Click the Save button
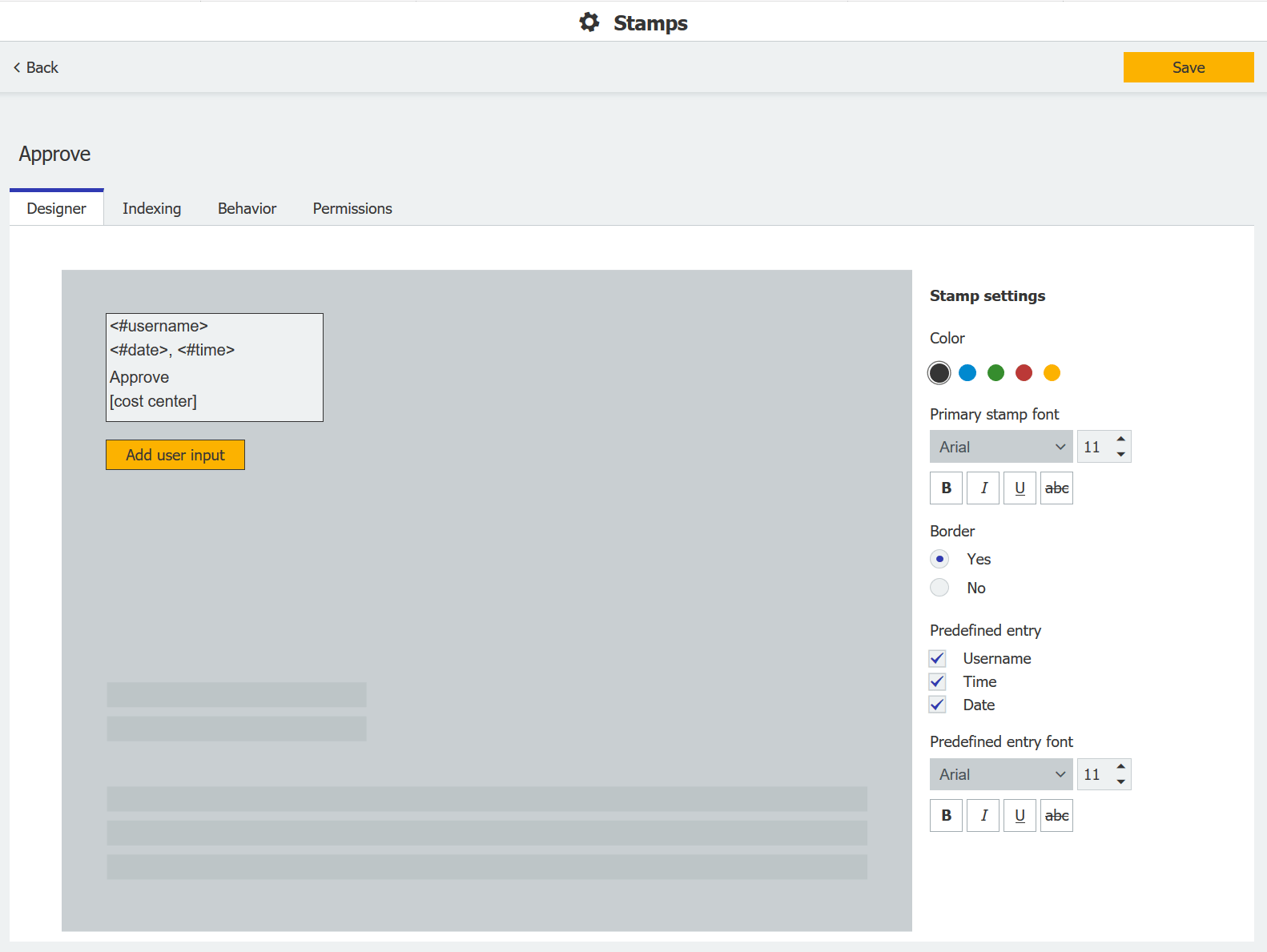 point(1188,67)
